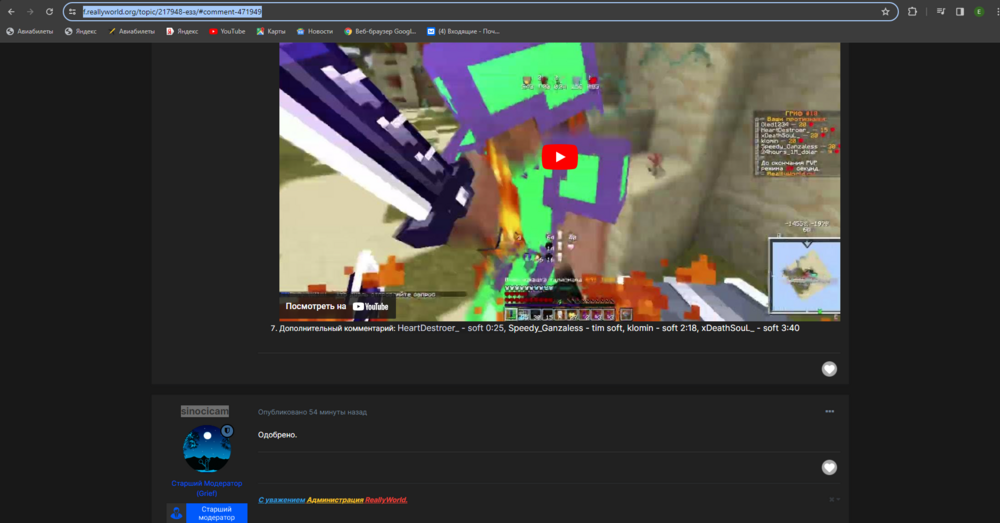The width and height of the screenshot is (1000, 523).
Task: Click Посмотреть на YouTube button
Action: click(337, 306)
